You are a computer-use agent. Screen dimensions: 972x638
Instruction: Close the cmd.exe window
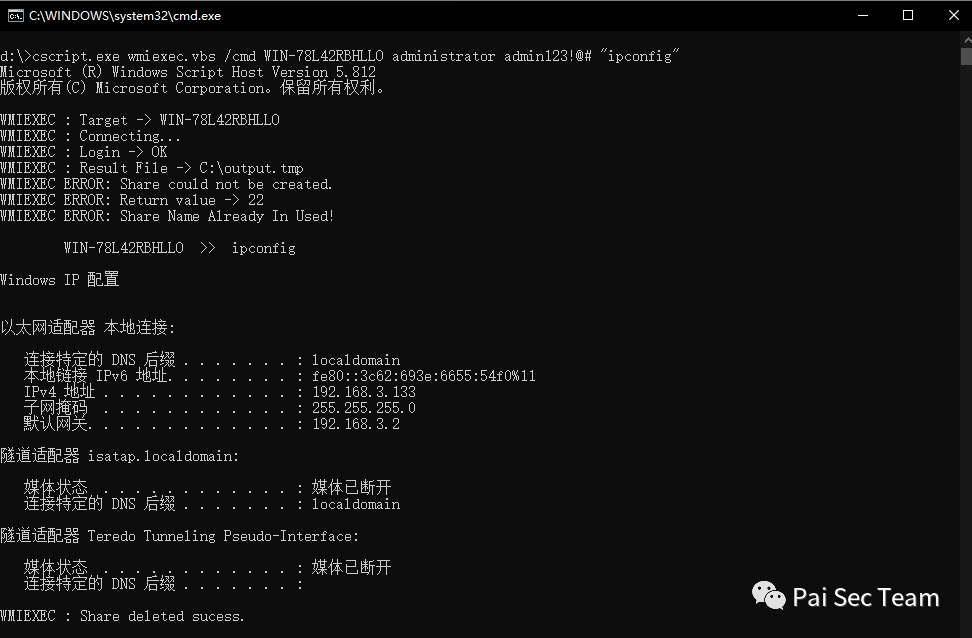(953, 16)
